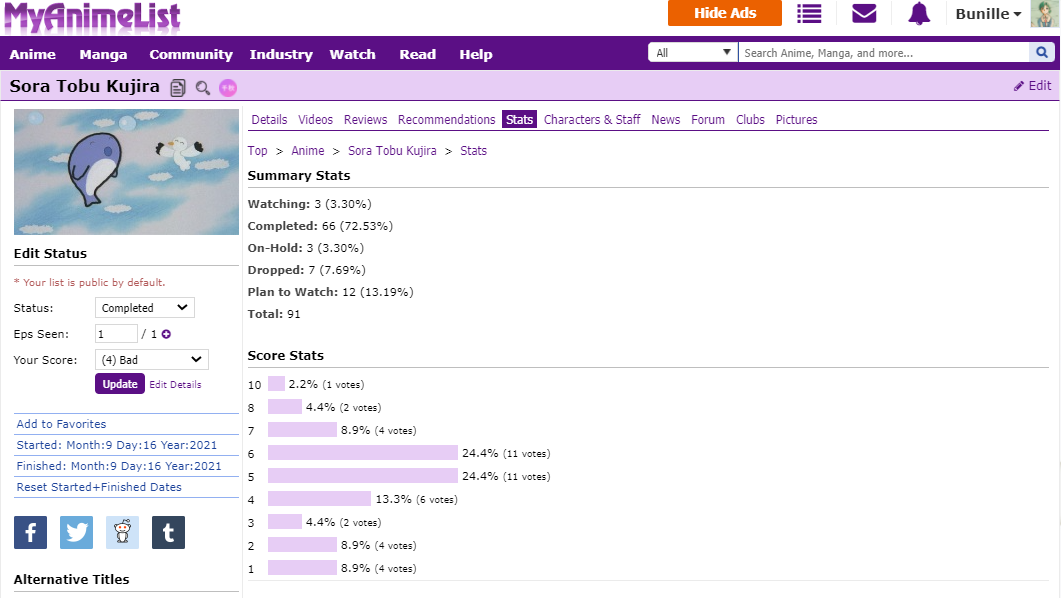Screen dimensions: 1061x598
Task: Open the Bunille user menu
Action: coord(988,14)
